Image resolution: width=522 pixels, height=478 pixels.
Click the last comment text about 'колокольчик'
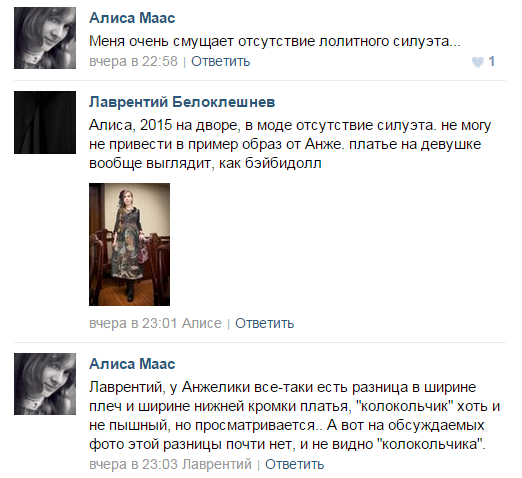(x=295, y=416)
